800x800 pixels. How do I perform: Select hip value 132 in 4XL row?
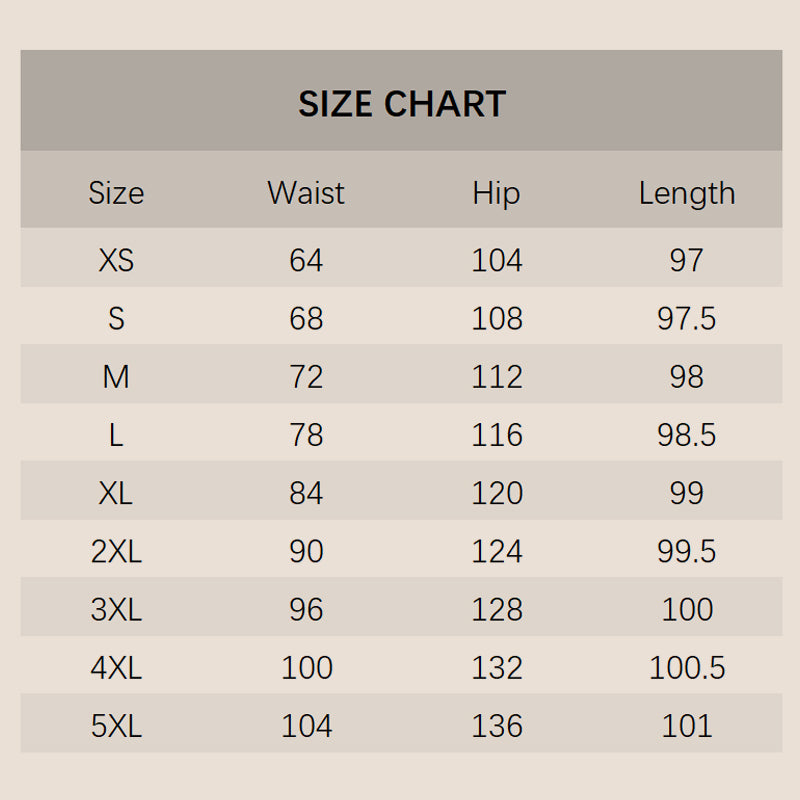click(497, 667)
